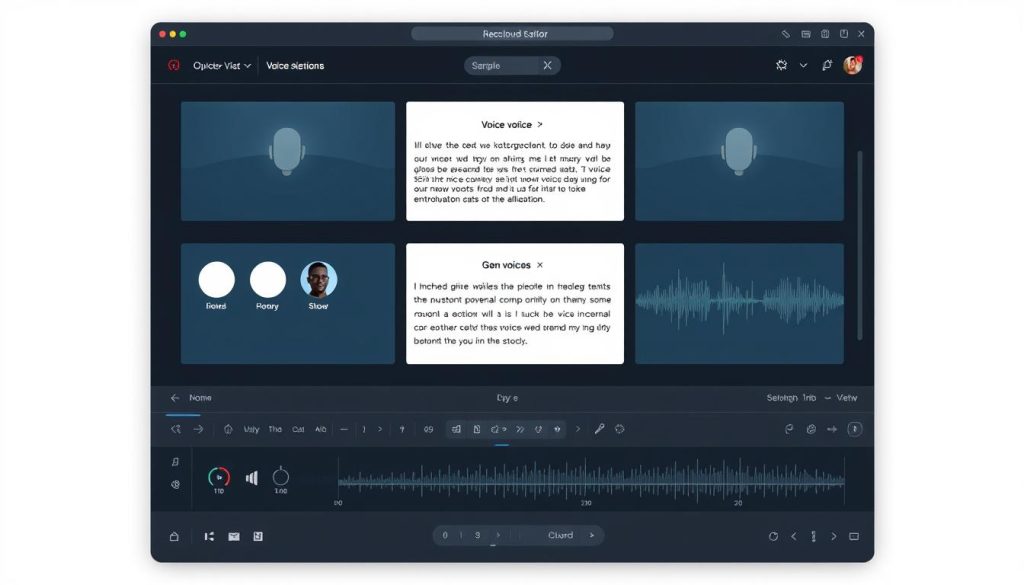Open the Voice sietions tab
The width and height of the screenshot is (1024, 585).
click(295, 65)
